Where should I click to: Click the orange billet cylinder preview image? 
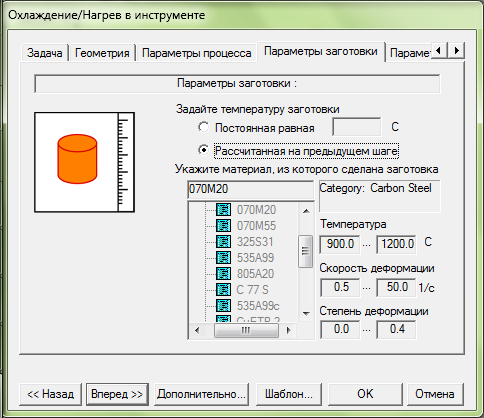pos(84,162)
